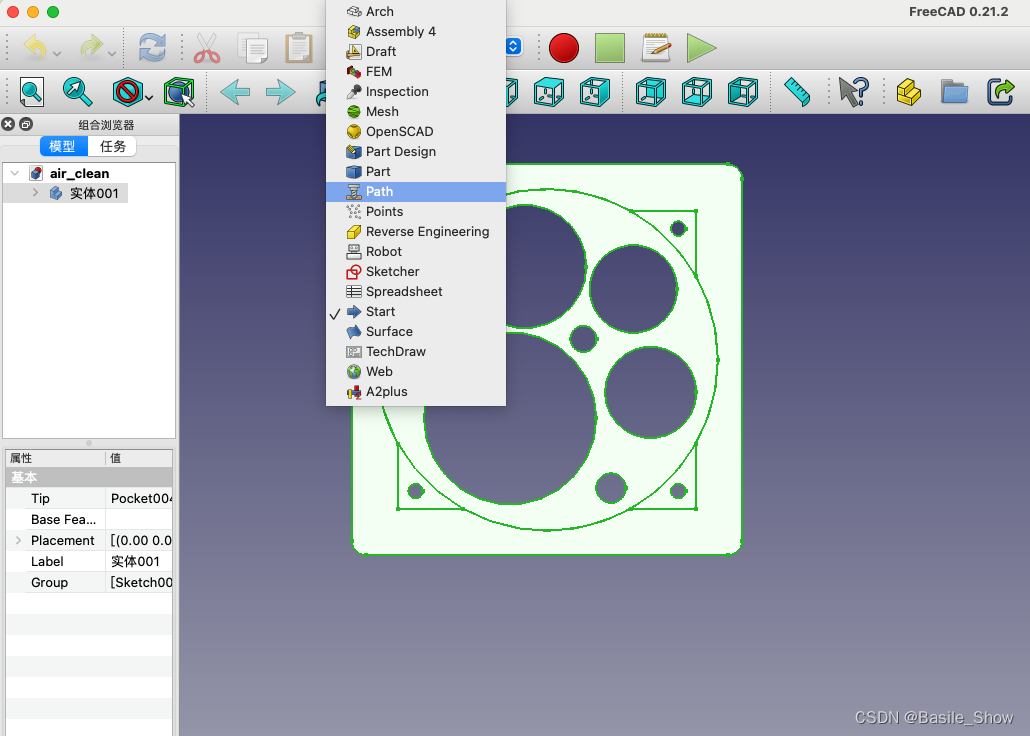This screenshot has width=1030, height=736.
Task: Switch to the 任务 tab
Action: click(x=111, y=146)
